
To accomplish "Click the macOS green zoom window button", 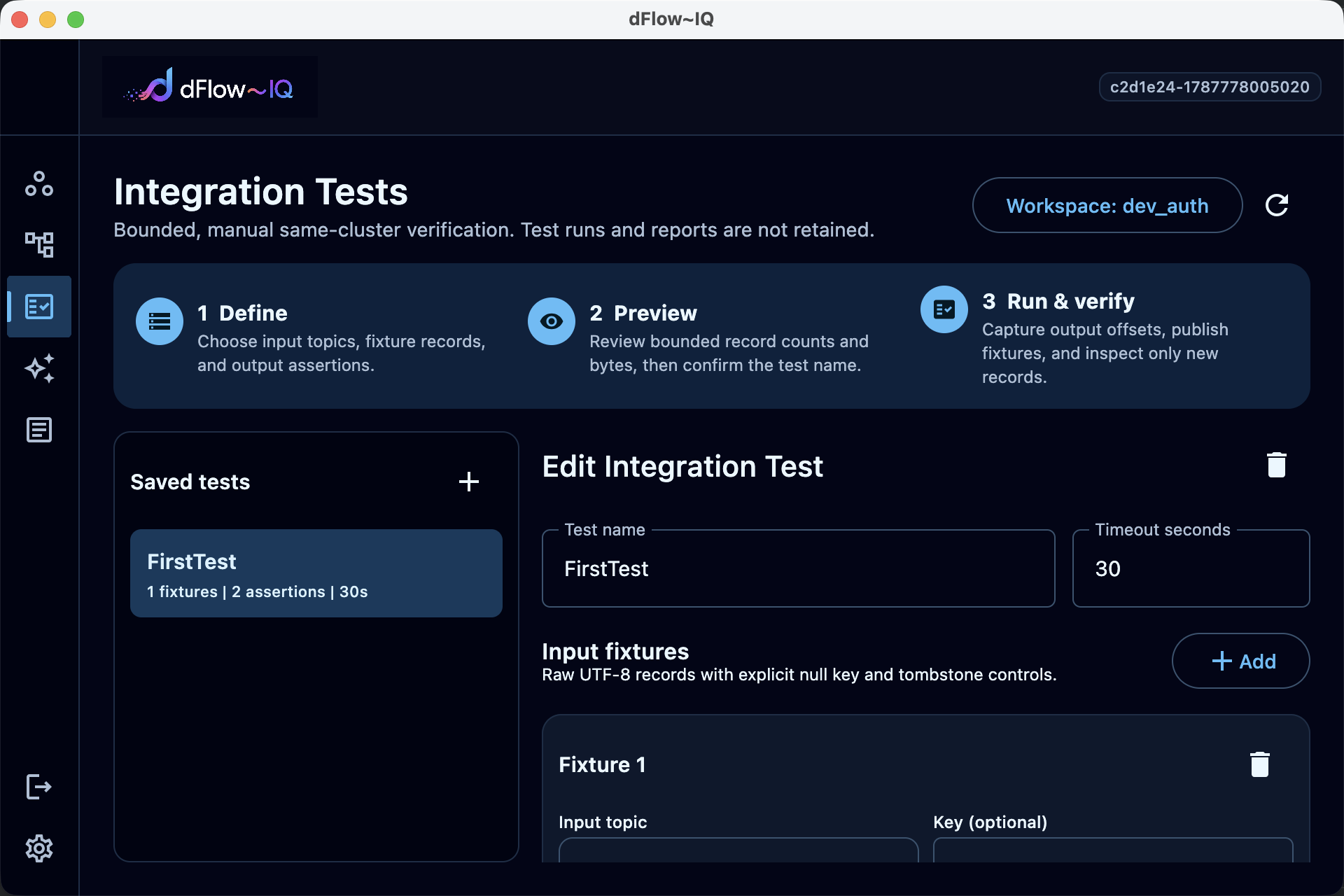I will 76,20.
